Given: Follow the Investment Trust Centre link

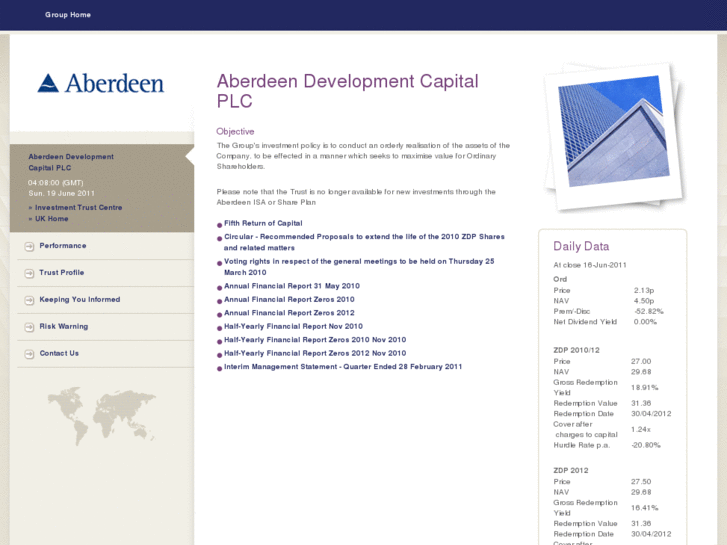Looking at the screenshot, I should (x=78, y=207).
